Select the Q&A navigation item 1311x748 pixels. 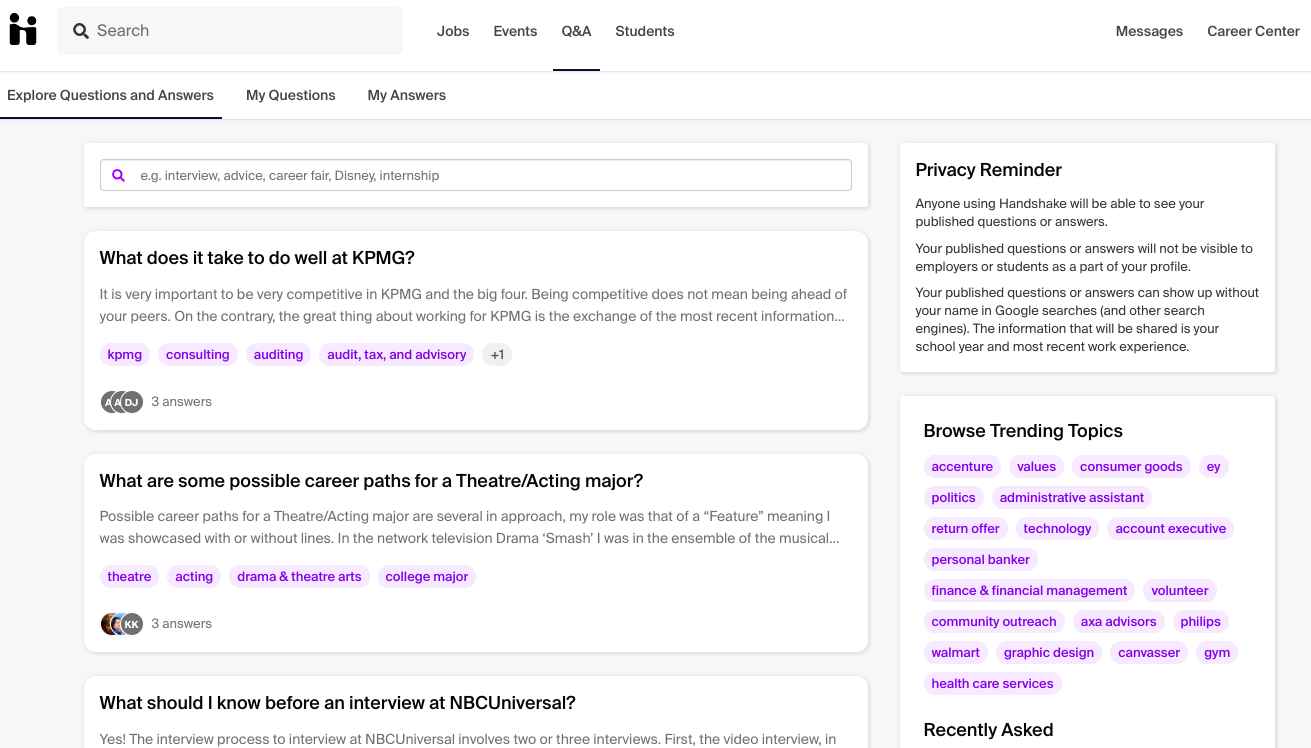click(x=576, y=31)
